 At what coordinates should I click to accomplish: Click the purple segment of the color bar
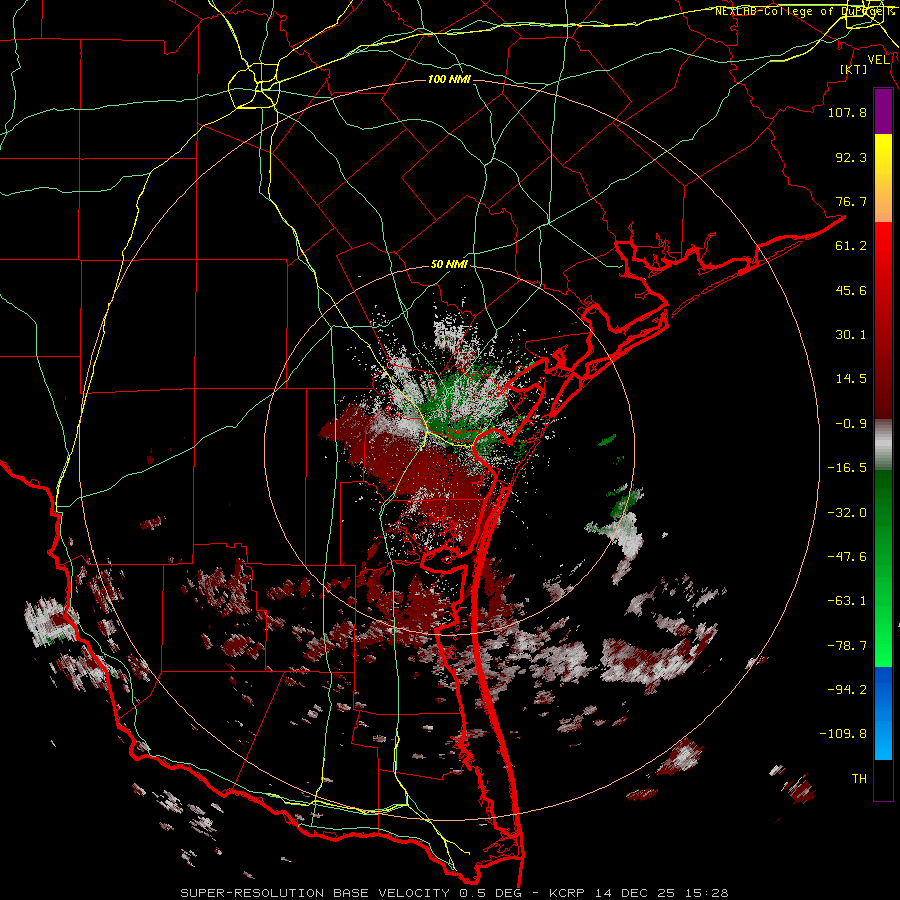pos(883,111)
